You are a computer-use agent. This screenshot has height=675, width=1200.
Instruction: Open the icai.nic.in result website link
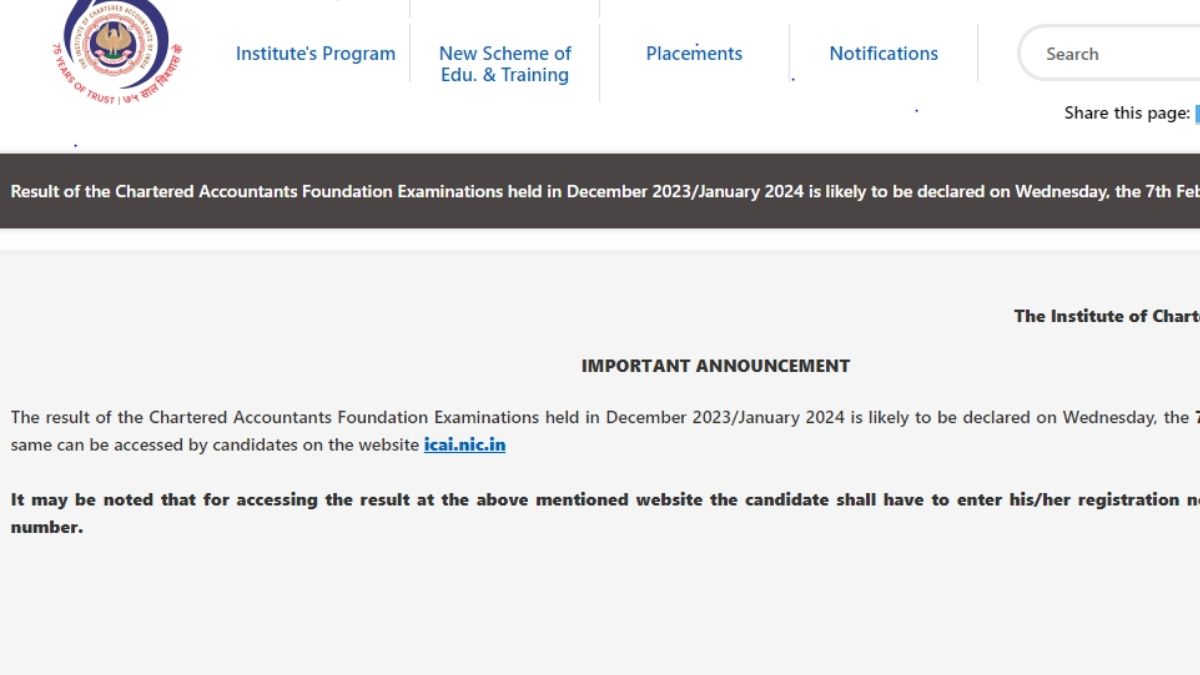click(x=464, y=445)
